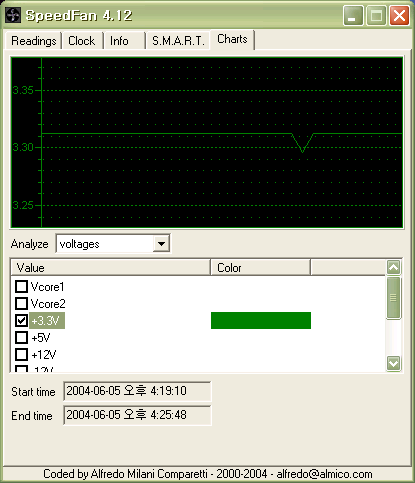Go to the Info tab

tap(124, 41)
